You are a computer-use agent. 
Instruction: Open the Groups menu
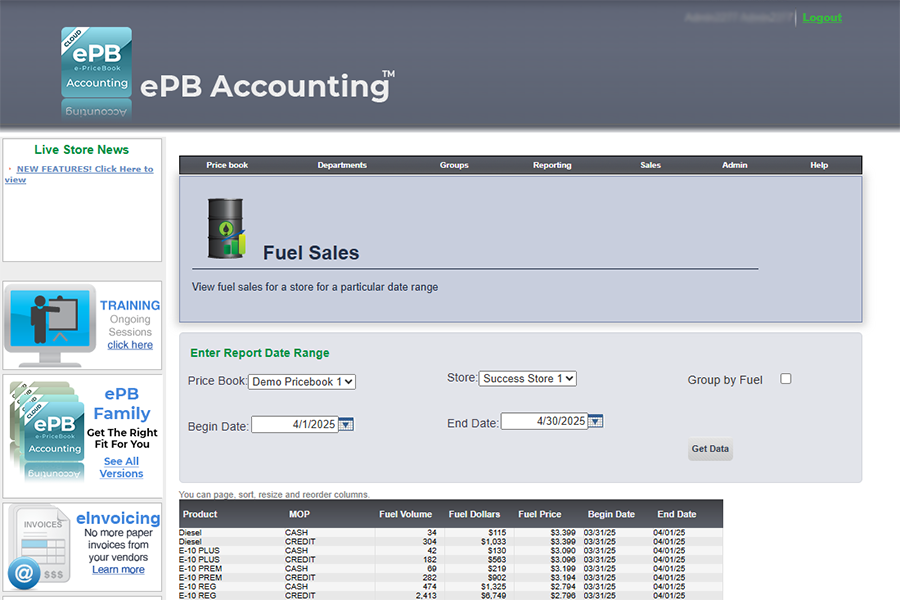coord(454,165)
